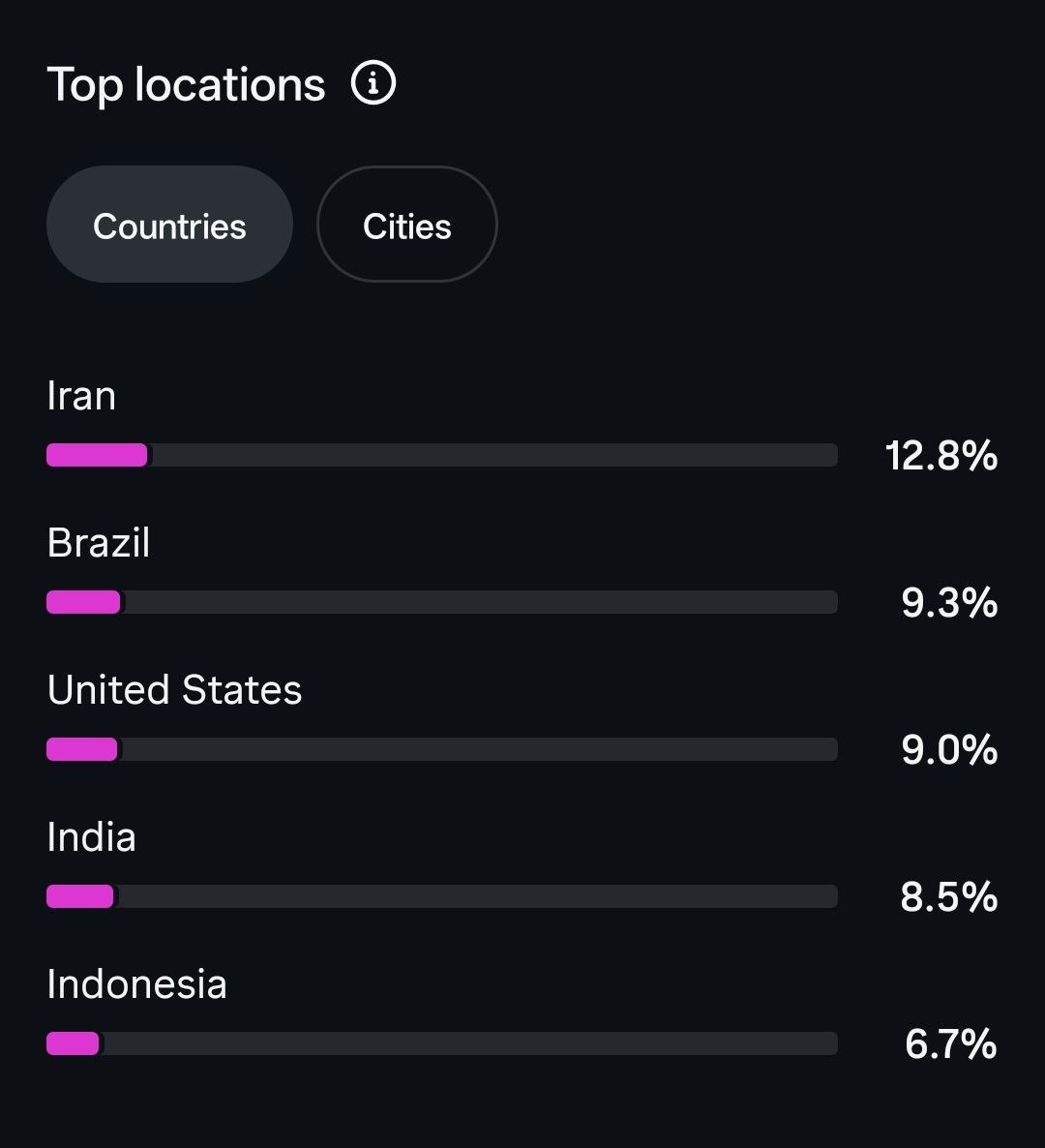The image size is (1045, 1148).
Task: Click the 6.7% value for Indonesia
Action: coord(950,1044)
